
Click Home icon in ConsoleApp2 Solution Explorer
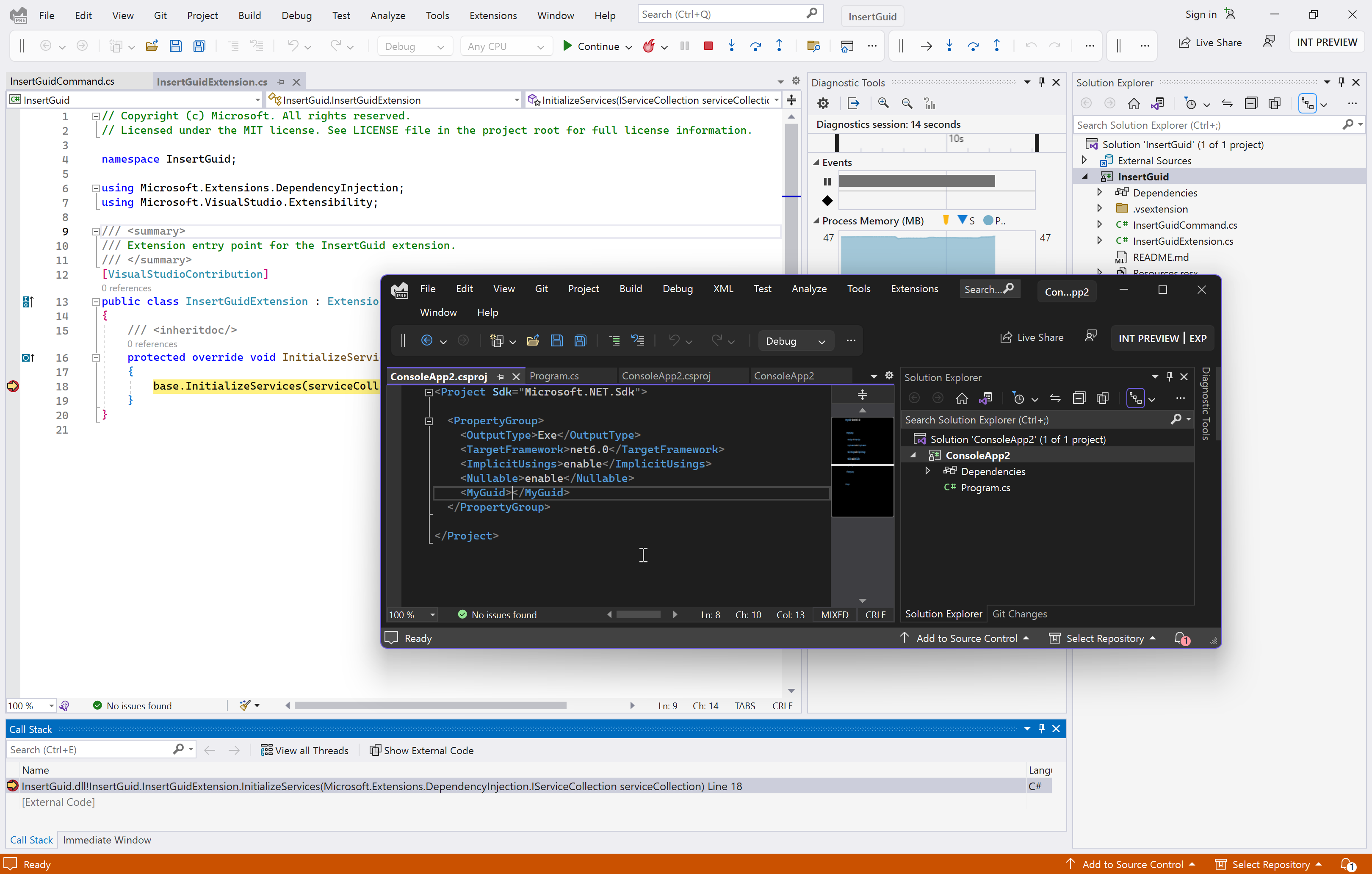962,398
